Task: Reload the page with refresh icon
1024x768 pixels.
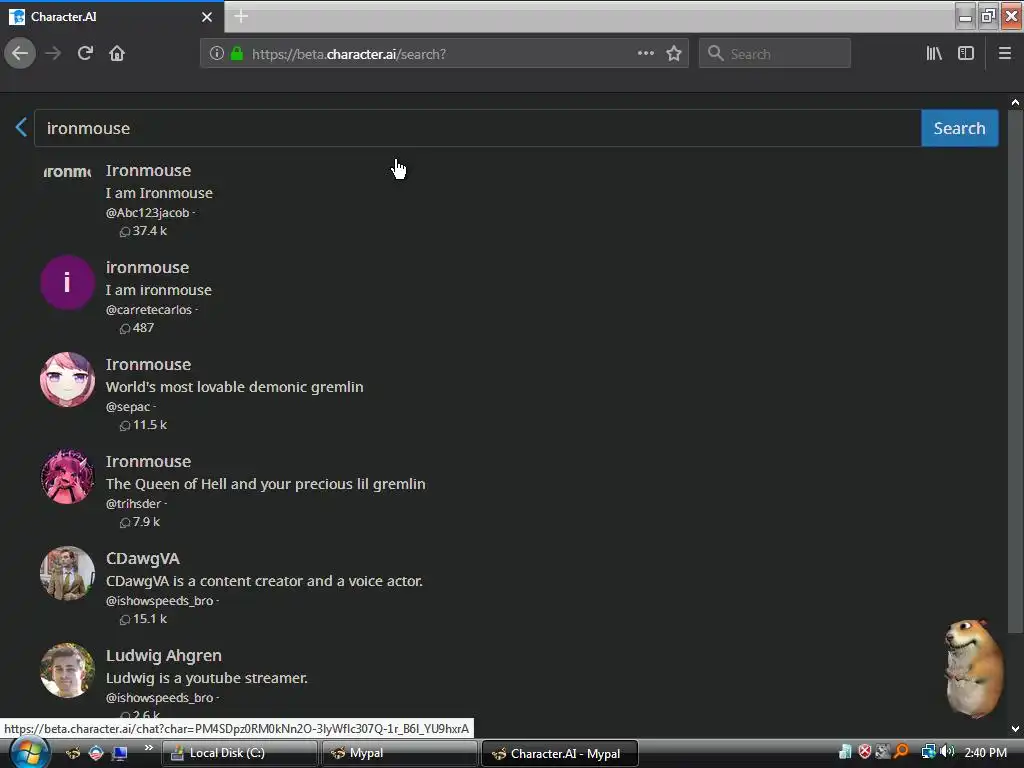Action: click(x=85, y=53)
